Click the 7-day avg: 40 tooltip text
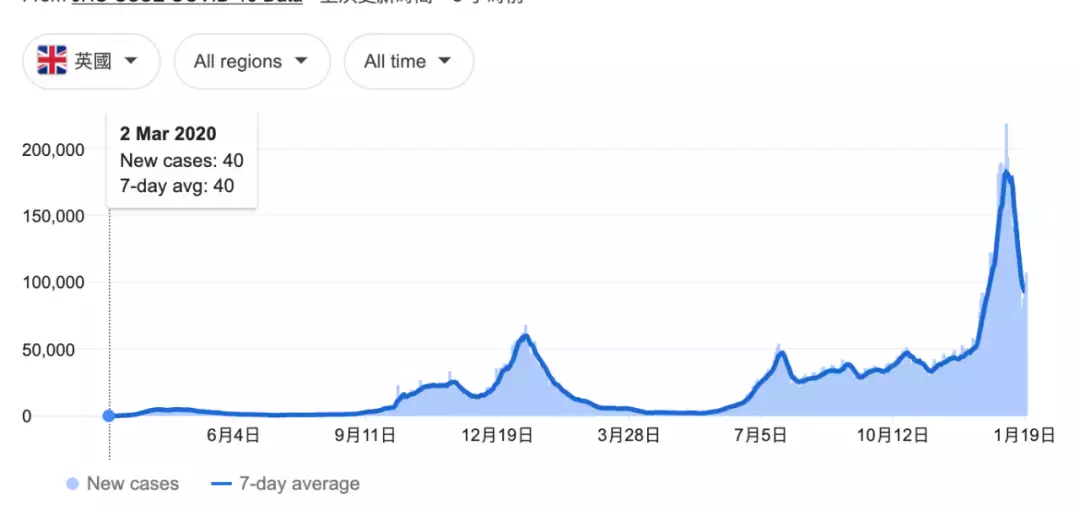The image size is (1080, 510). [176, 185]
